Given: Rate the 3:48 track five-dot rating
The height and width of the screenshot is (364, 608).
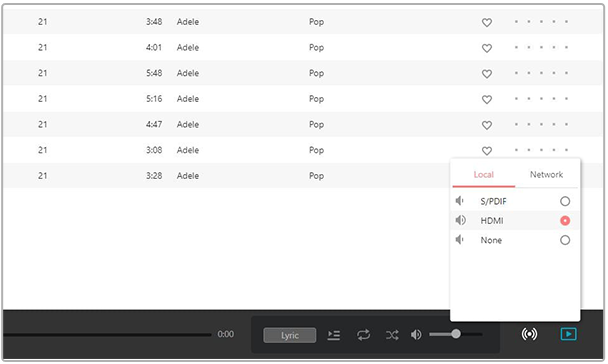Looking at the screenshot, I should tap(541, 22).
